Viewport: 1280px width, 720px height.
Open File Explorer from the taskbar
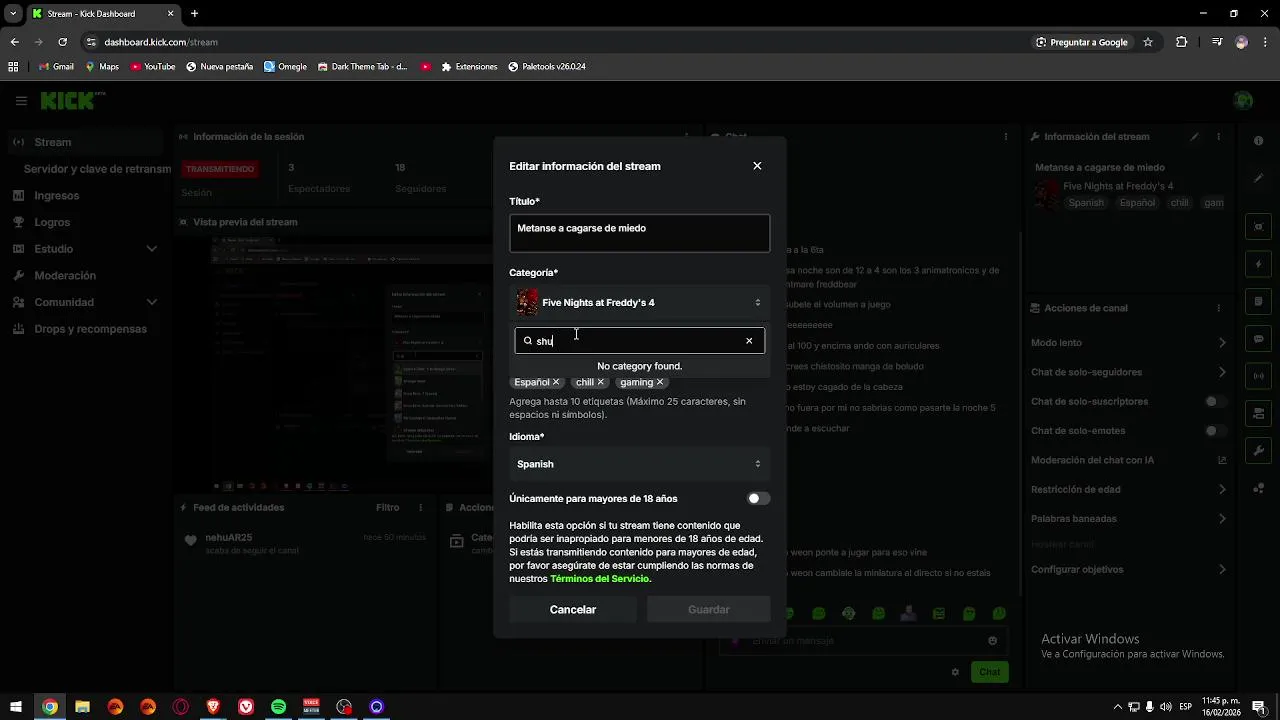coord(82,707)
